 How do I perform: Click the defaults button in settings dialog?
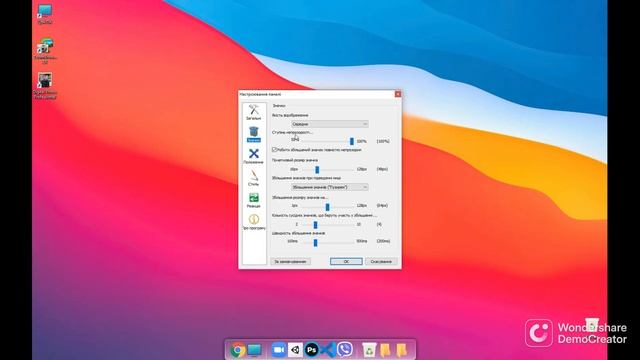pos(290,261)
